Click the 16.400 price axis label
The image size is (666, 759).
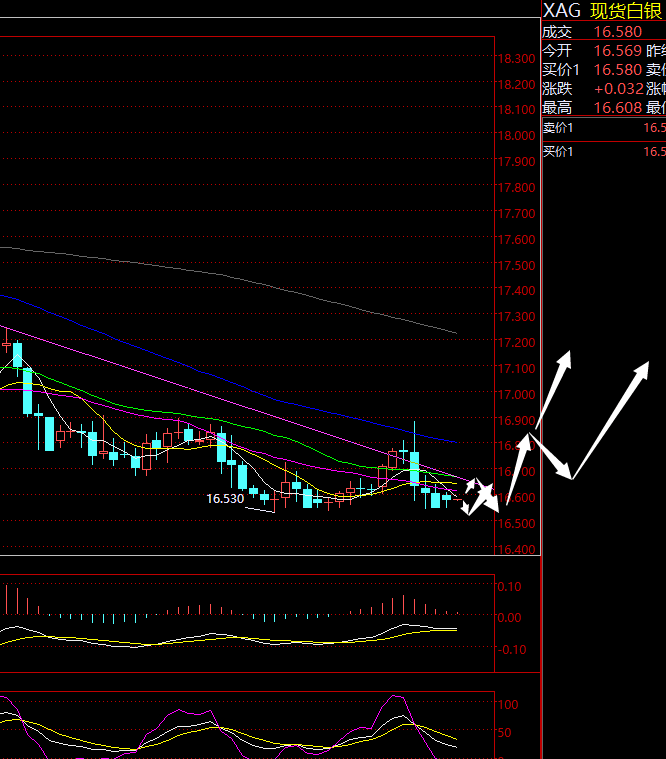click(x=516, y=550)
